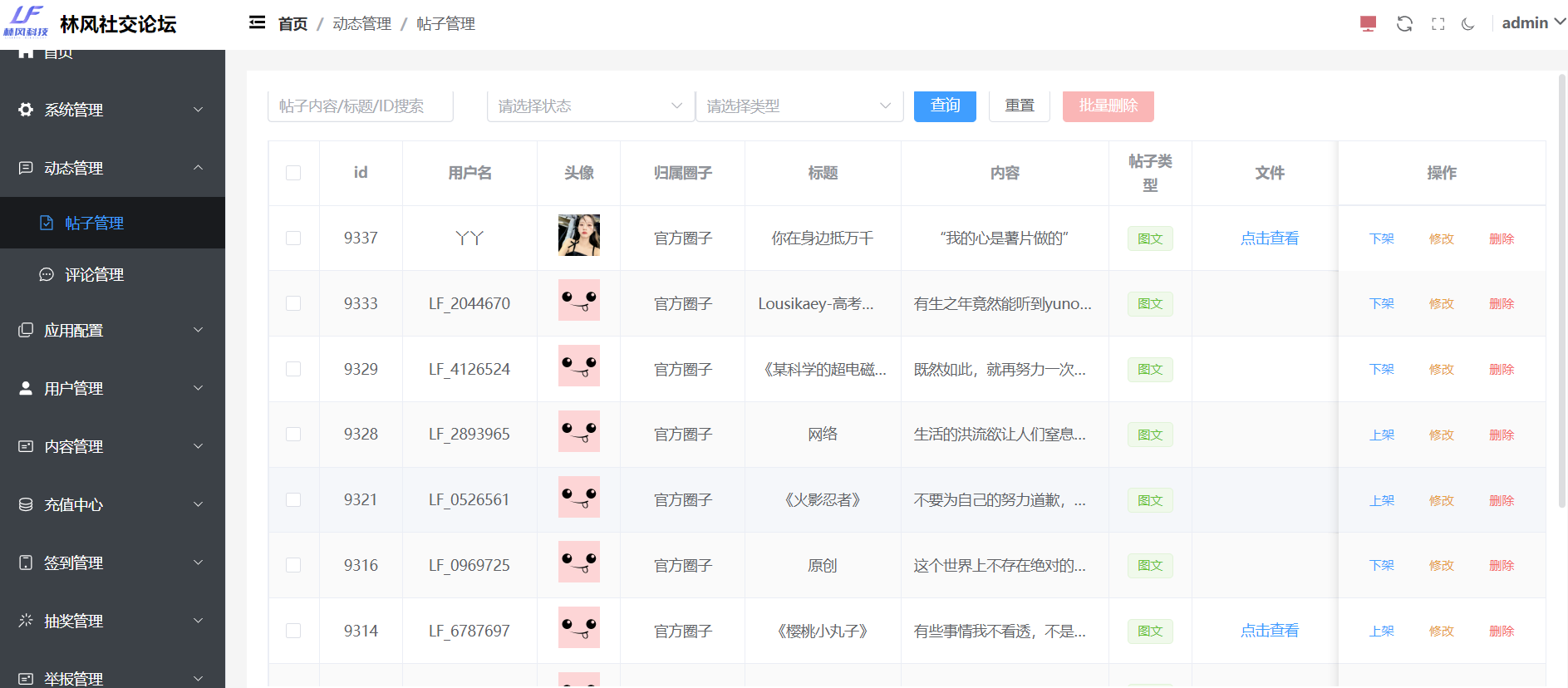Screen dimensions: 1568x688
Task: Toggle the sidebar collapse hamburger icon
Action: tap(257, 23)
